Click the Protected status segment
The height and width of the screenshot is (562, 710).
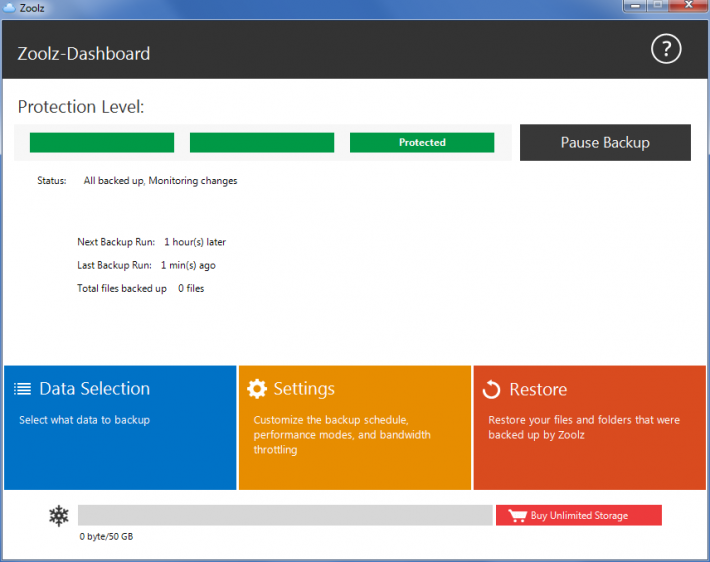[422, 143]
